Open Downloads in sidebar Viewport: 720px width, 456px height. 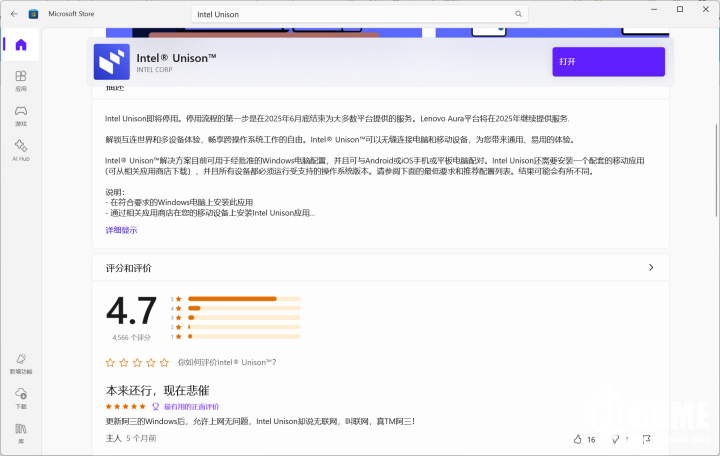point(21,398)
